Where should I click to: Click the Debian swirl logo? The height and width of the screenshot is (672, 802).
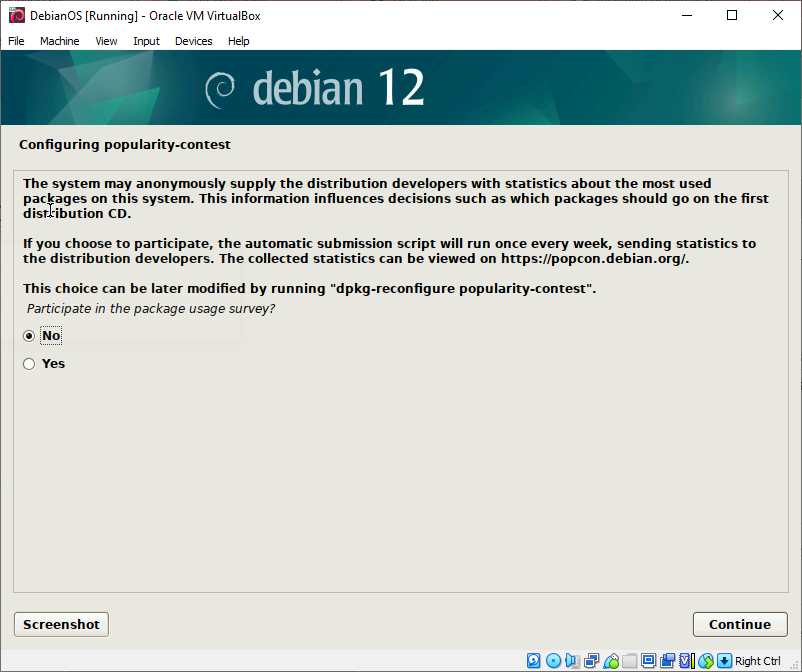coord(220,90)
